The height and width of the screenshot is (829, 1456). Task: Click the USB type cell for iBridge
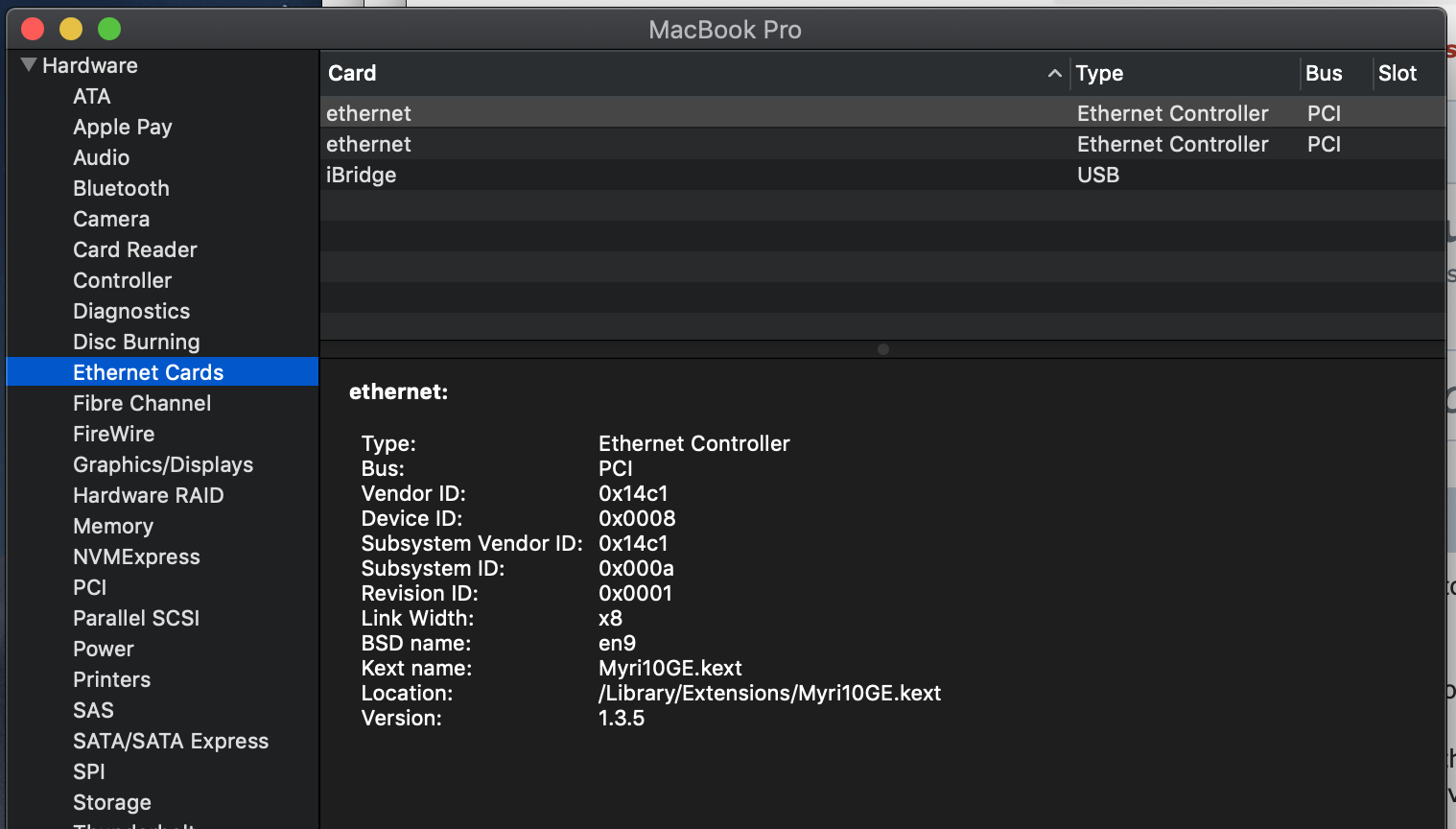[x=1098, y=175]
